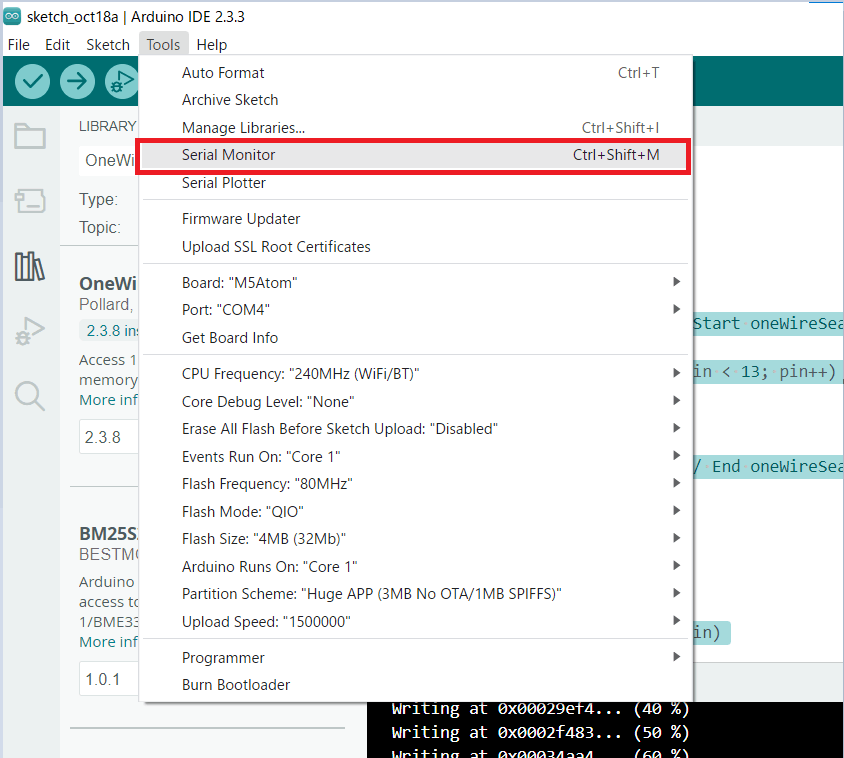Expand the Port: "COM4" submenu

[x=415, y=310]
